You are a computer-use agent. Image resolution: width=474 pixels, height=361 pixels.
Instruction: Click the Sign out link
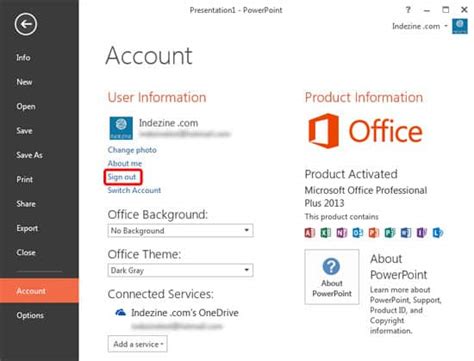[122, 177]
